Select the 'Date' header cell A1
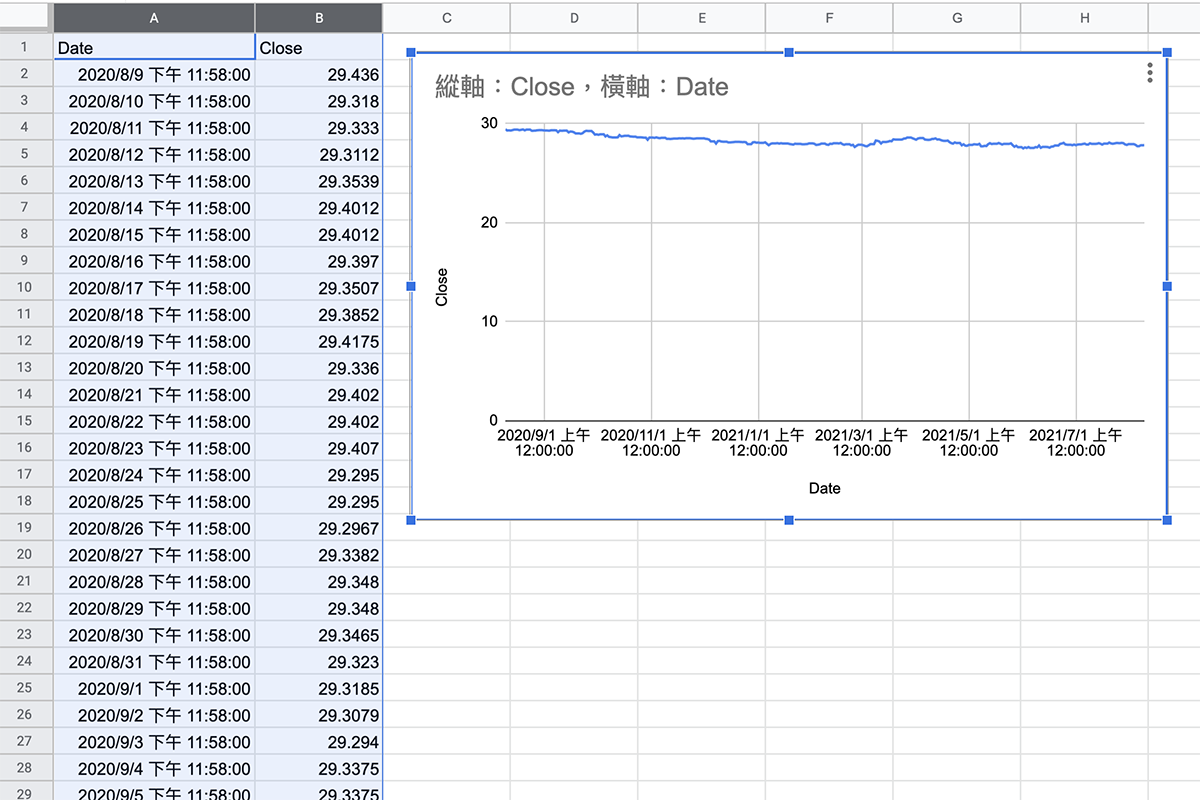Image resolution: width=1200 pixels, height=800 pixels. [154, 47]
